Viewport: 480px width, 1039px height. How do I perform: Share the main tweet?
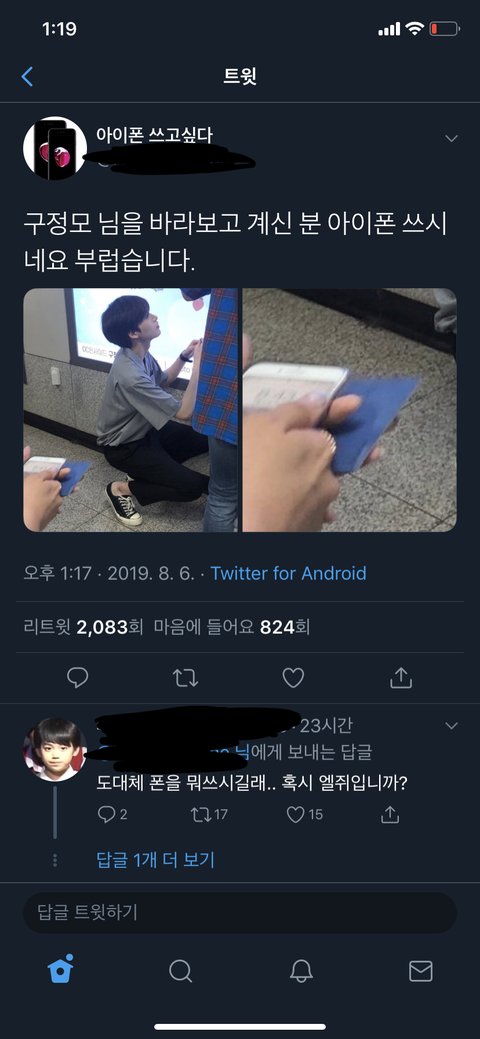click(400, 677)
